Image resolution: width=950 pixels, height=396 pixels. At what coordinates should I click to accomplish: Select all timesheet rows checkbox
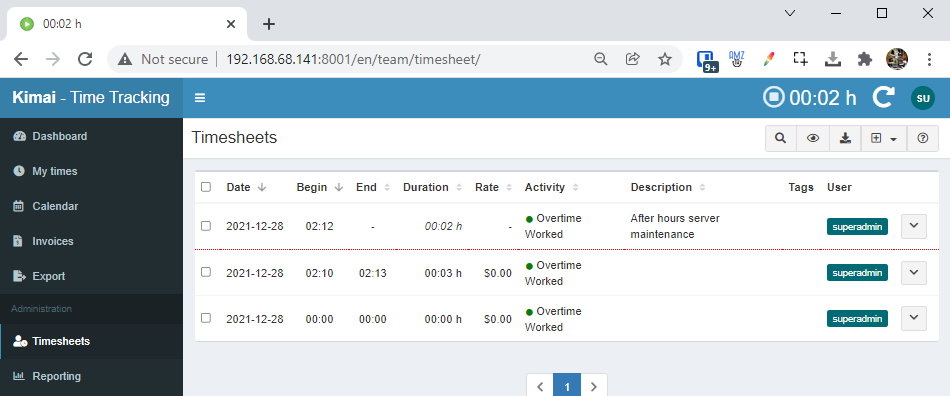[x=206, y=187]
